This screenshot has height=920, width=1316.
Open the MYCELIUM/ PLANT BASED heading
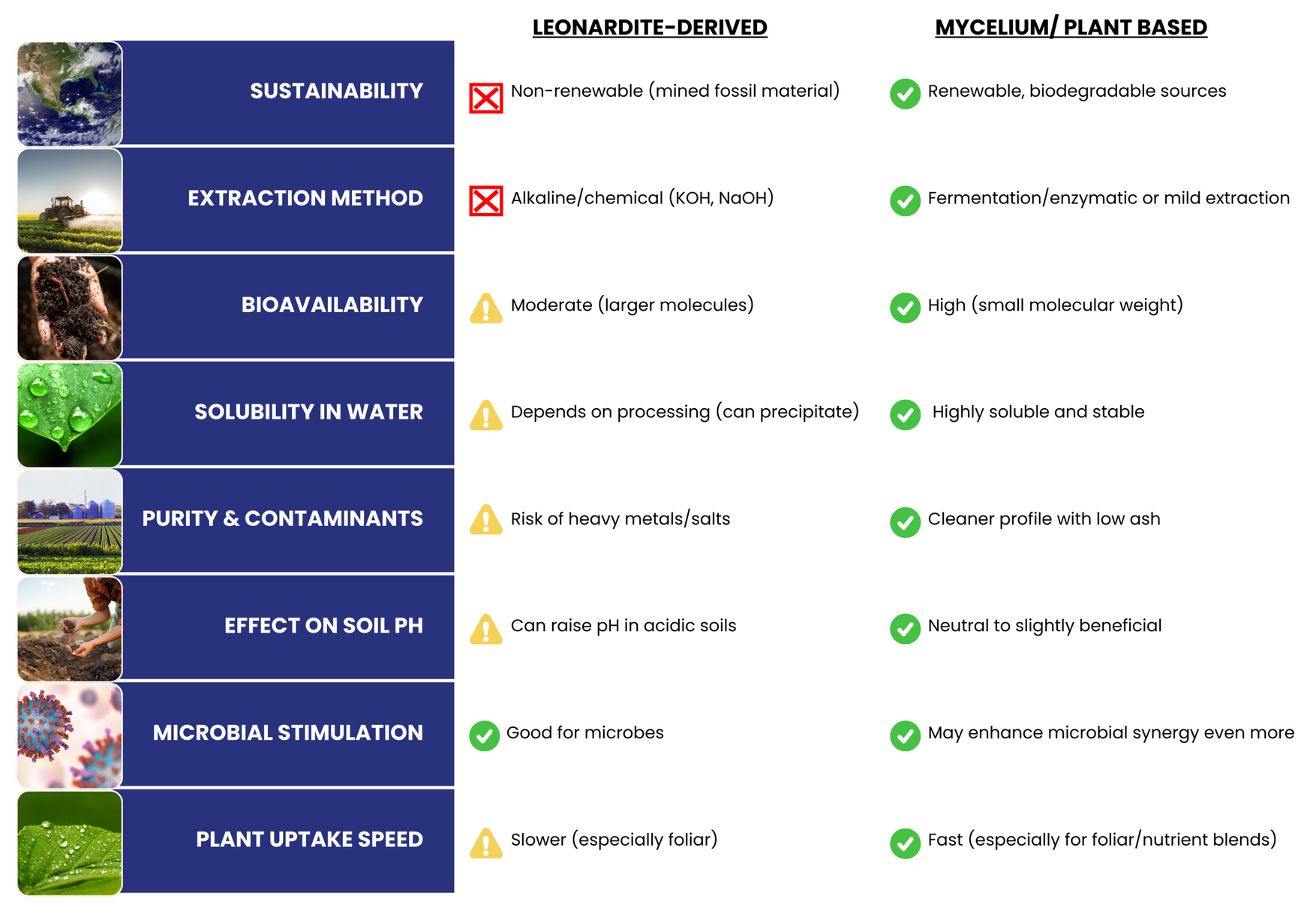point(1071,28)
